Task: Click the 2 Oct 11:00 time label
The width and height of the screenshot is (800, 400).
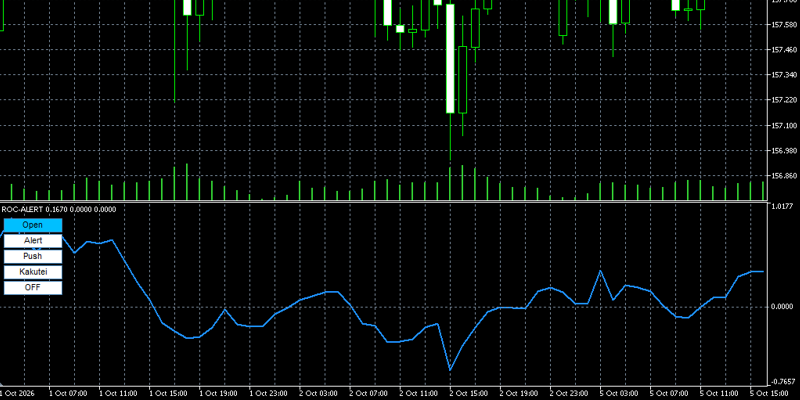Action: pyautogui.click(x=418, y=393)
